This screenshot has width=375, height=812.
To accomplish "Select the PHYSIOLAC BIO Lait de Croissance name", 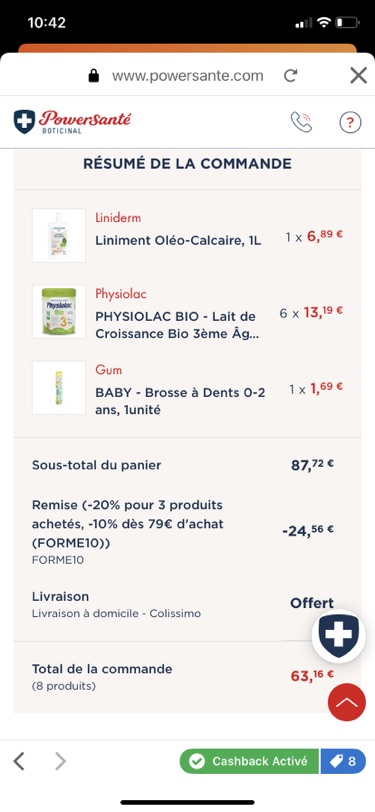I will click(x=177, y=325).
